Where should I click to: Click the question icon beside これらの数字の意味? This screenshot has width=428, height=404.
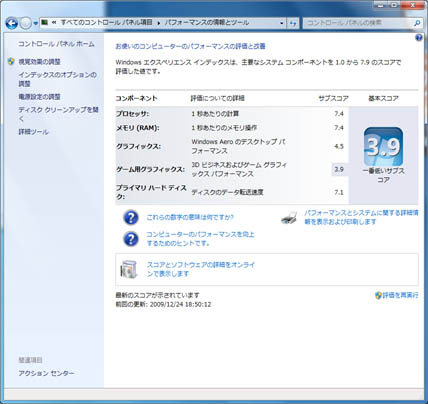(x=131, y=218)
